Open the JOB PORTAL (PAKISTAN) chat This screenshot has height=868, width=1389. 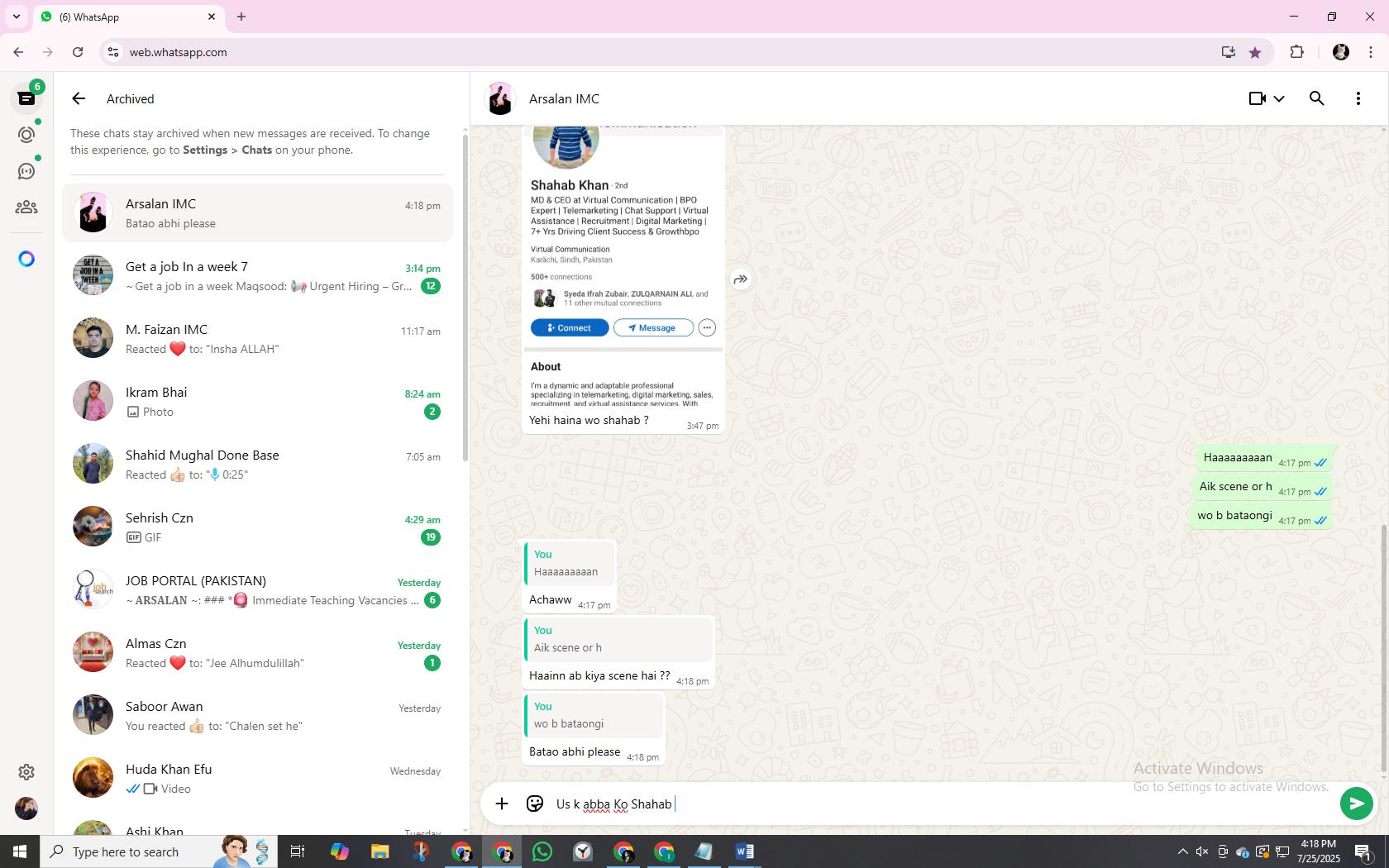pyautogui.click(x=257, y=590)
